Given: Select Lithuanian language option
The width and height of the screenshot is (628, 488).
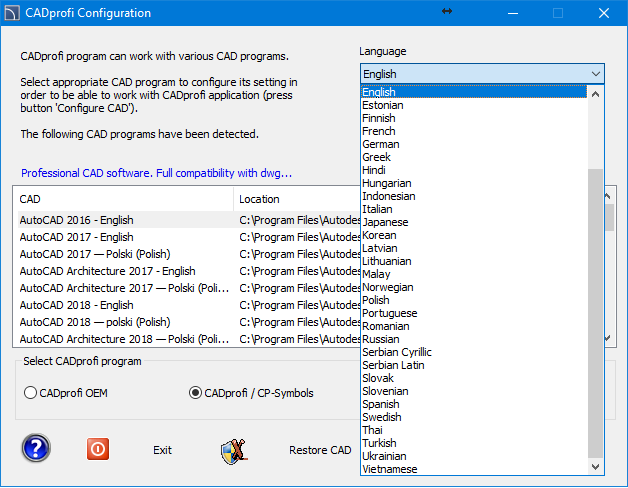Looking at the screenshot, I should [x=474, y=261].
